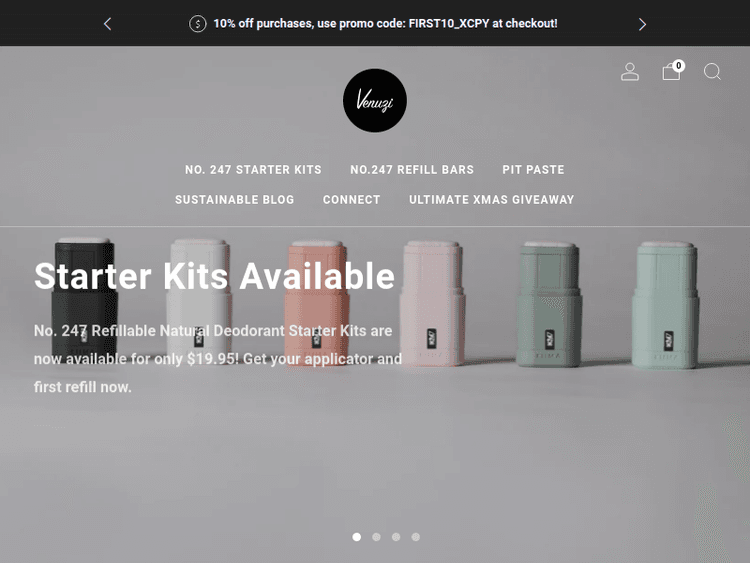The width and height of the screenshot is (750, 563).
Task: Open No. 247 Starter Kits menu
Action: coord(253,170)
